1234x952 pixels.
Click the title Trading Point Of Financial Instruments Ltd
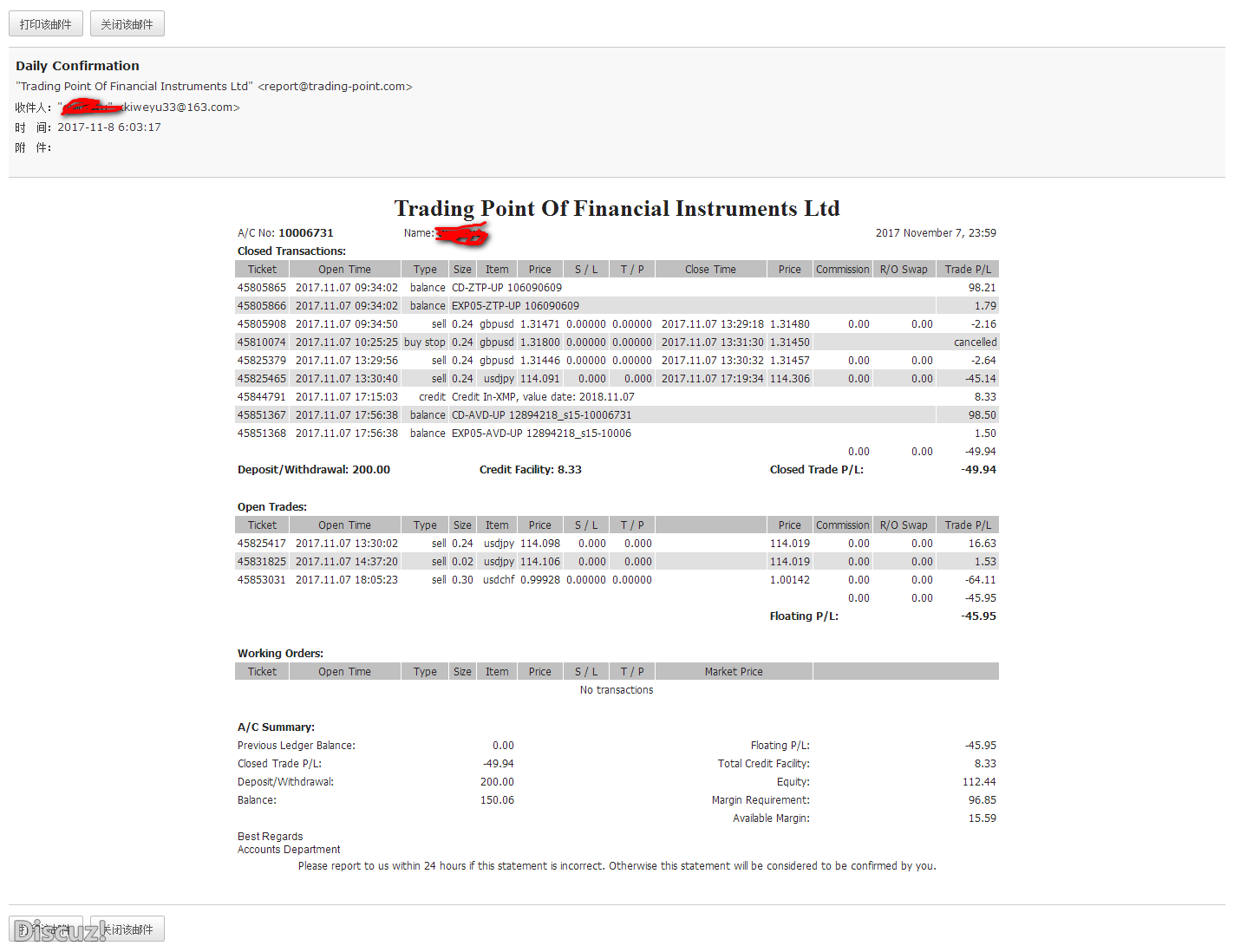pyautogui.click(x=617, y=208)
